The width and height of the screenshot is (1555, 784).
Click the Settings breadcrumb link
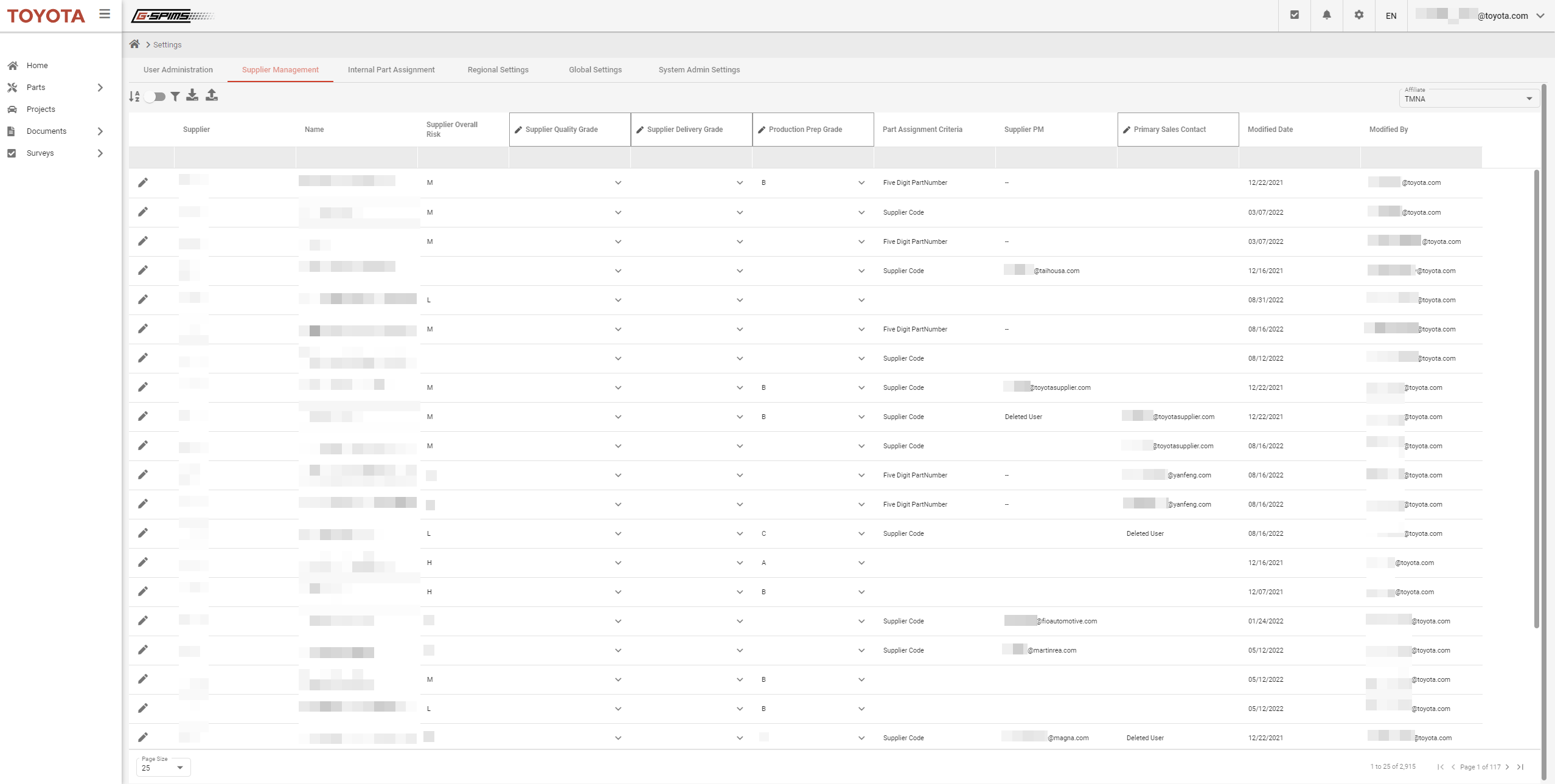[x=167, y=44]
